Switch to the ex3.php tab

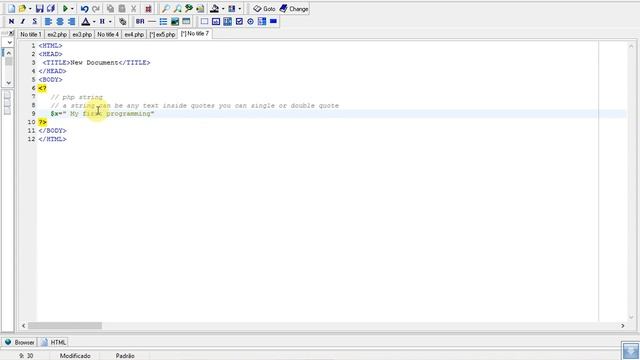click(82, 35)
